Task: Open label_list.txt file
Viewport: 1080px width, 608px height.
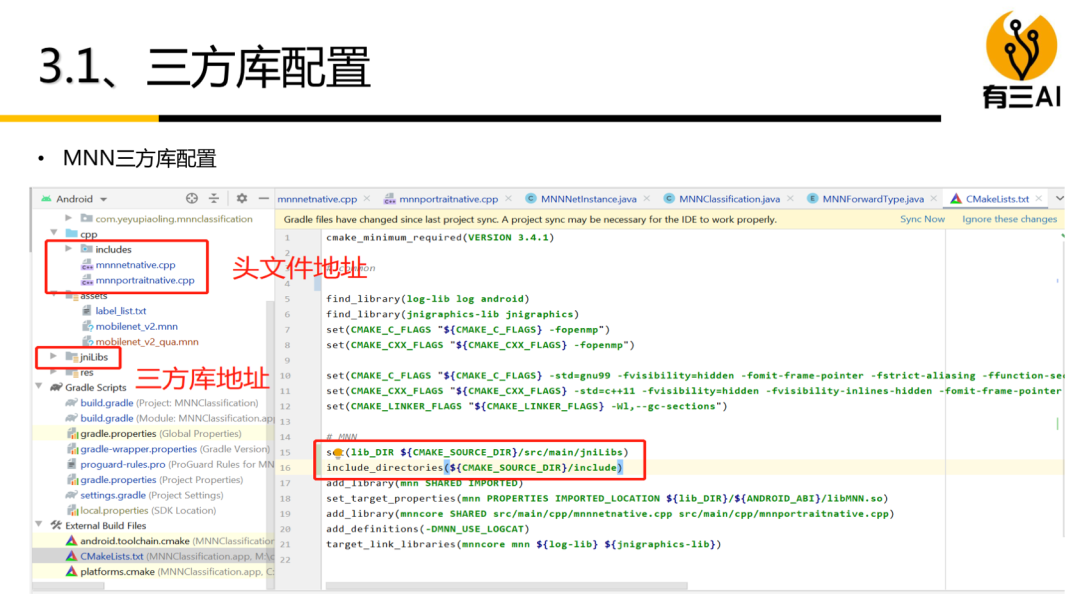Action: coord(121,311)
